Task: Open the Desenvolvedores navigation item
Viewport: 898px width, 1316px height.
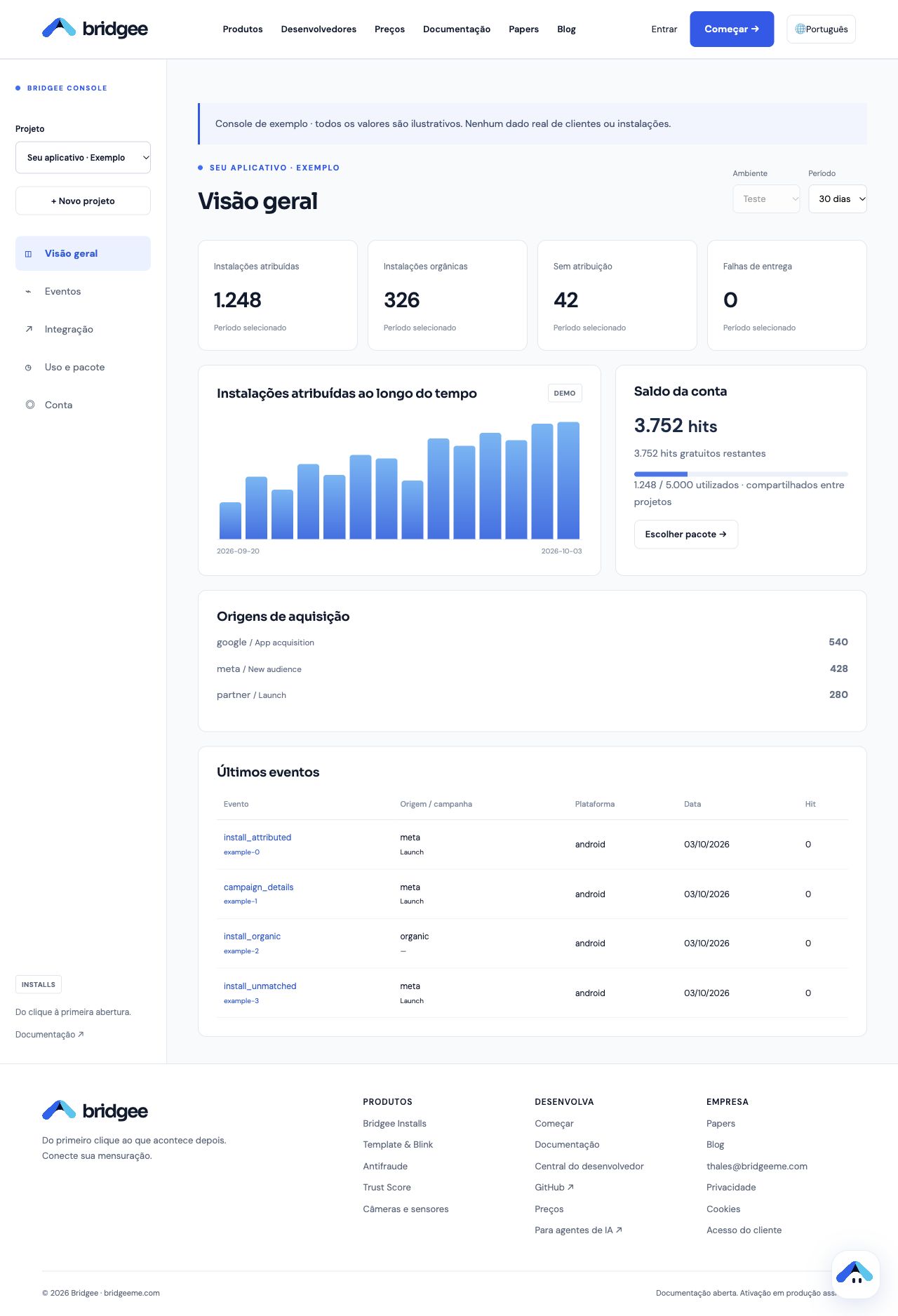Action: (319, 29)
